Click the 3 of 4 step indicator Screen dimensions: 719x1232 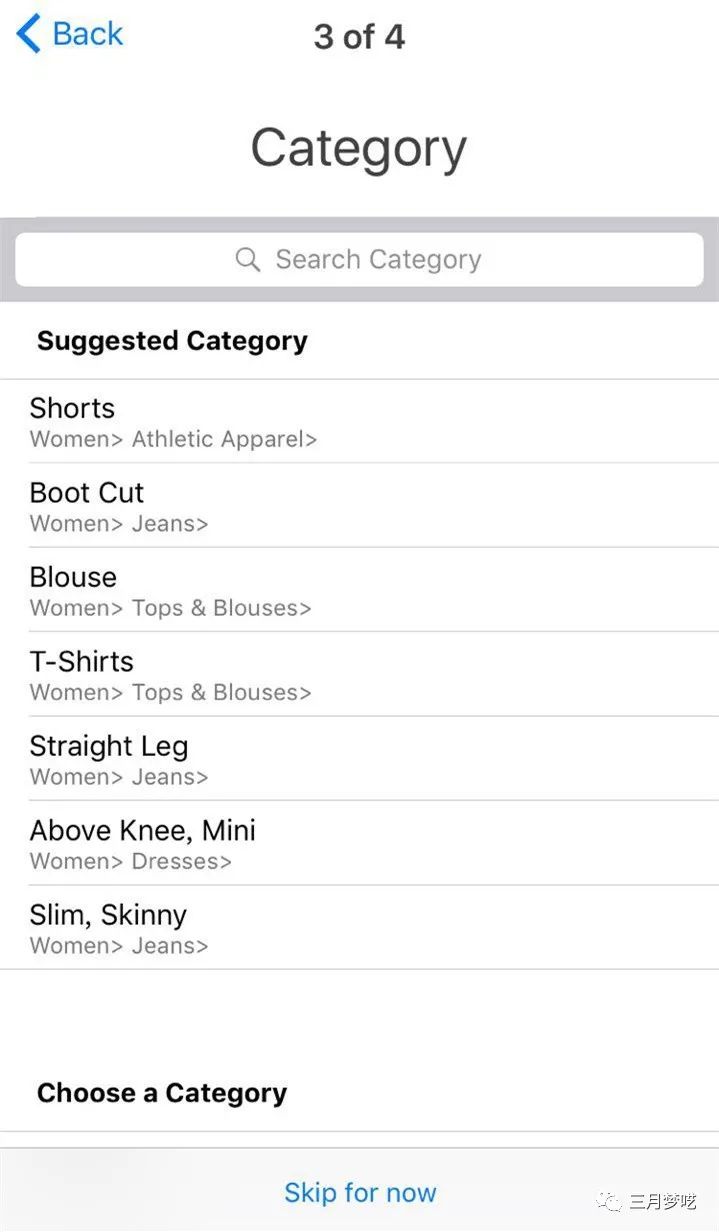point(359,37)
